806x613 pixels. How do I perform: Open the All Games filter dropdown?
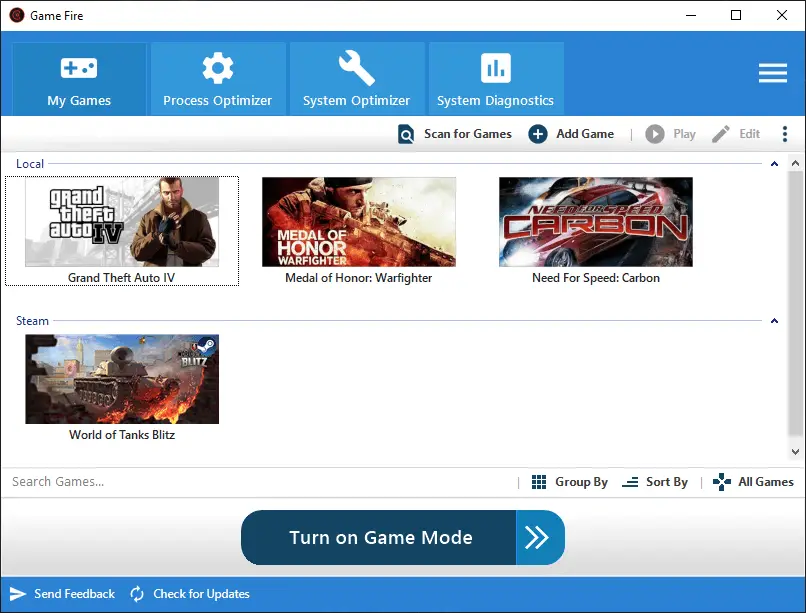point(766,482)
